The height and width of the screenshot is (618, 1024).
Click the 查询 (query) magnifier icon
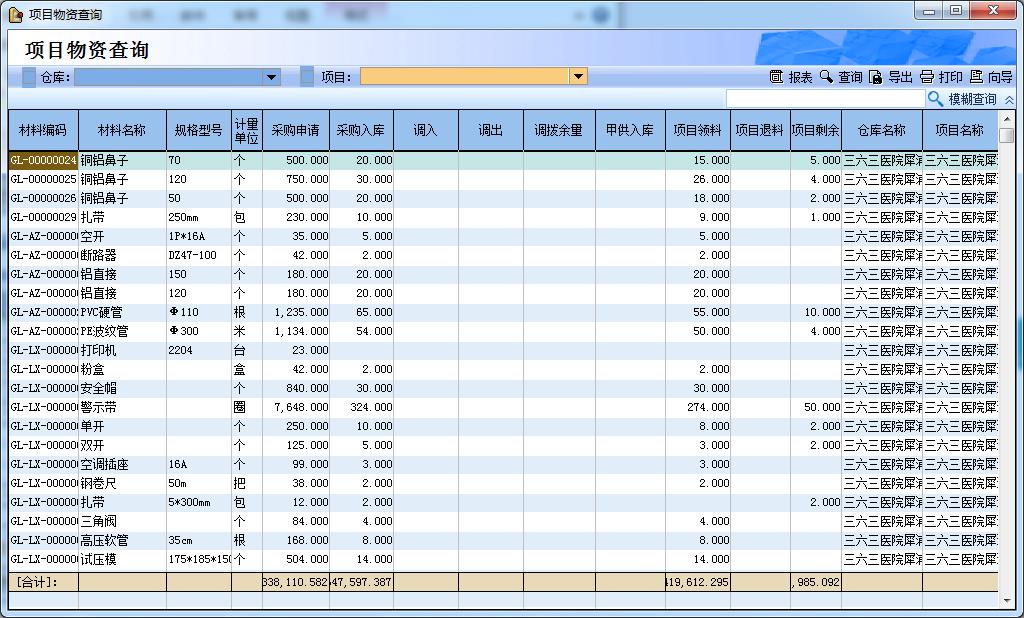tap(826, 77)
